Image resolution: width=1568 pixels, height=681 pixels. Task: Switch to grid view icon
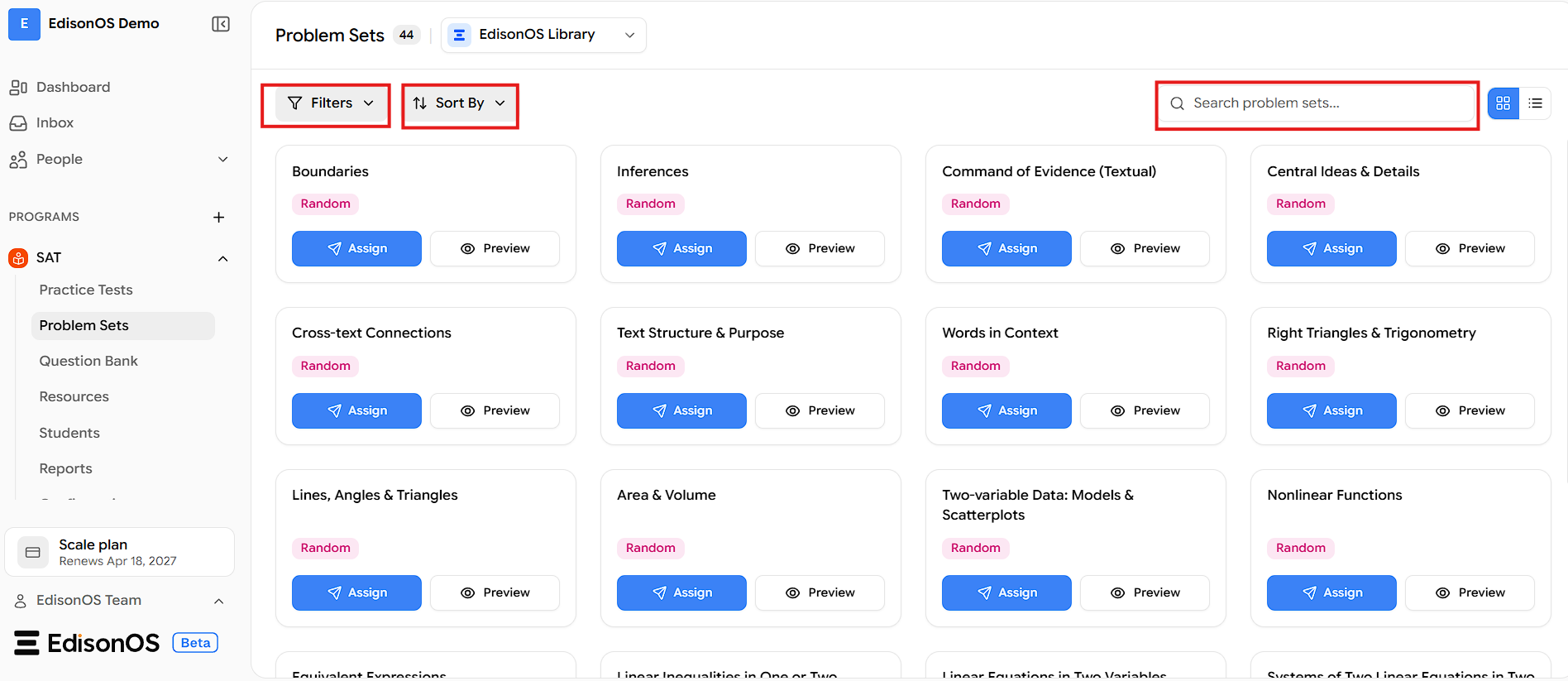click(x=1503, y=103)
